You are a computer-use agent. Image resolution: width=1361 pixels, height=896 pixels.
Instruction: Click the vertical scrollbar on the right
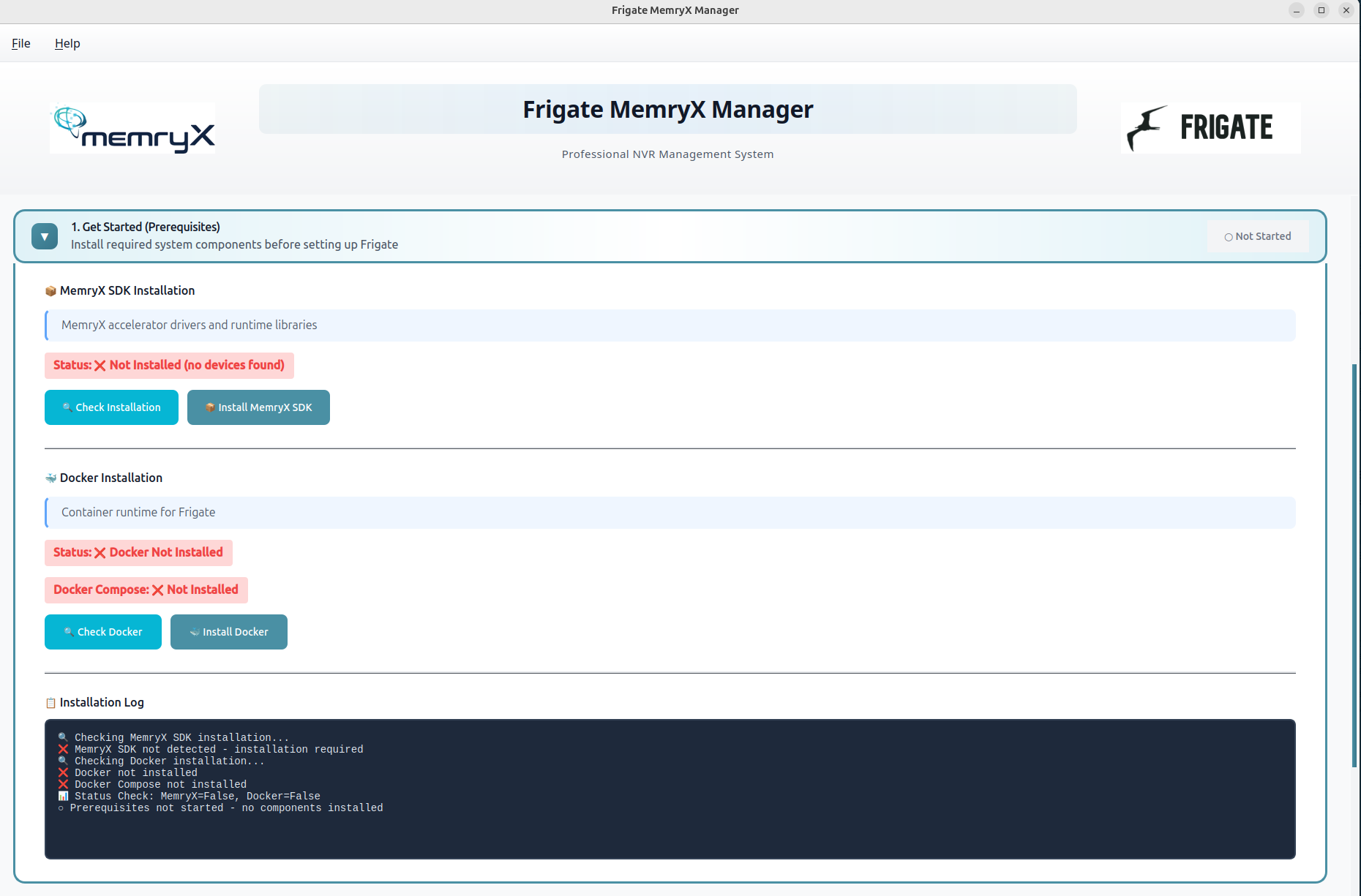1354,563
